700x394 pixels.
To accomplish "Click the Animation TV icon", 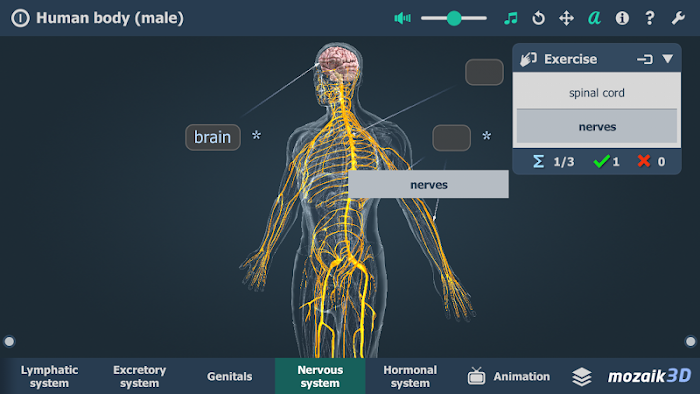I will [x=476, y=376].
